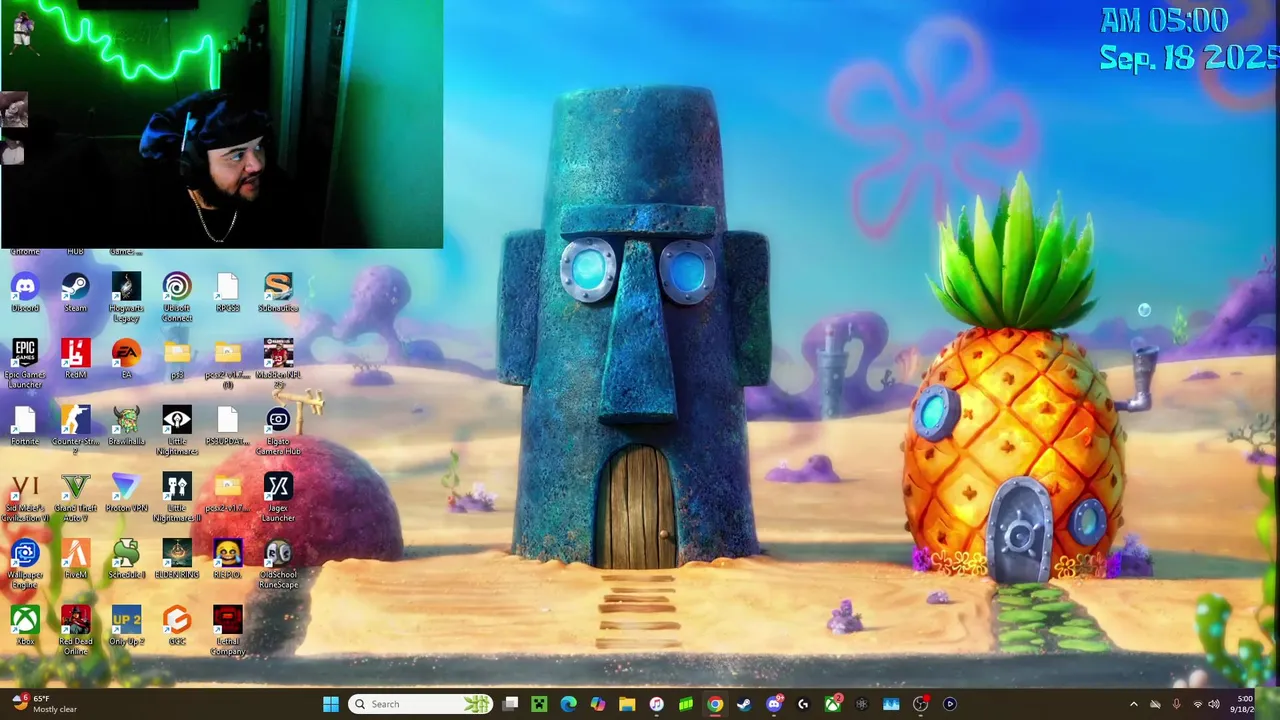Open File Explorer from the taskbar
1280x720 pixels.
pos(627,704)
